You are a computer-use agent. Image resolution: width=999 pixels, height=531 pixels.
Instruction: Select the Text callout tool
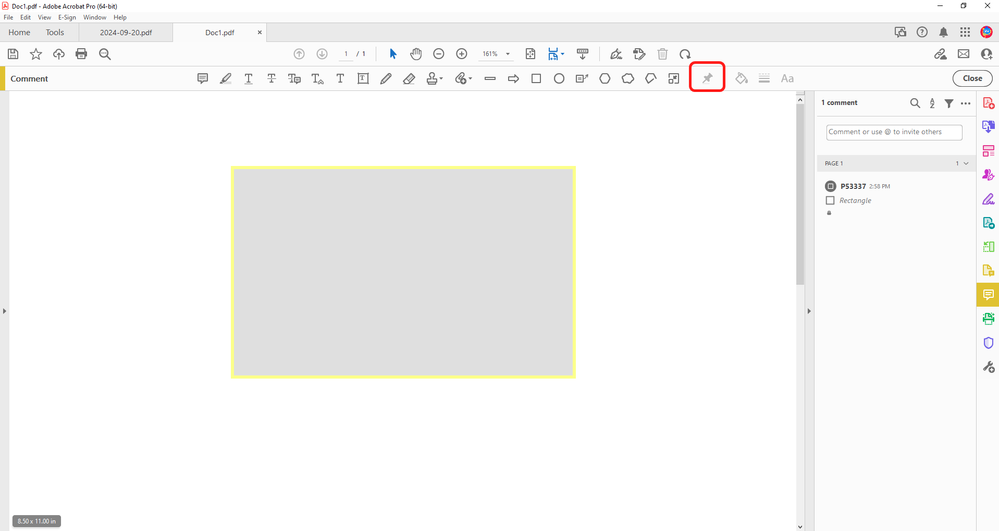582,78
